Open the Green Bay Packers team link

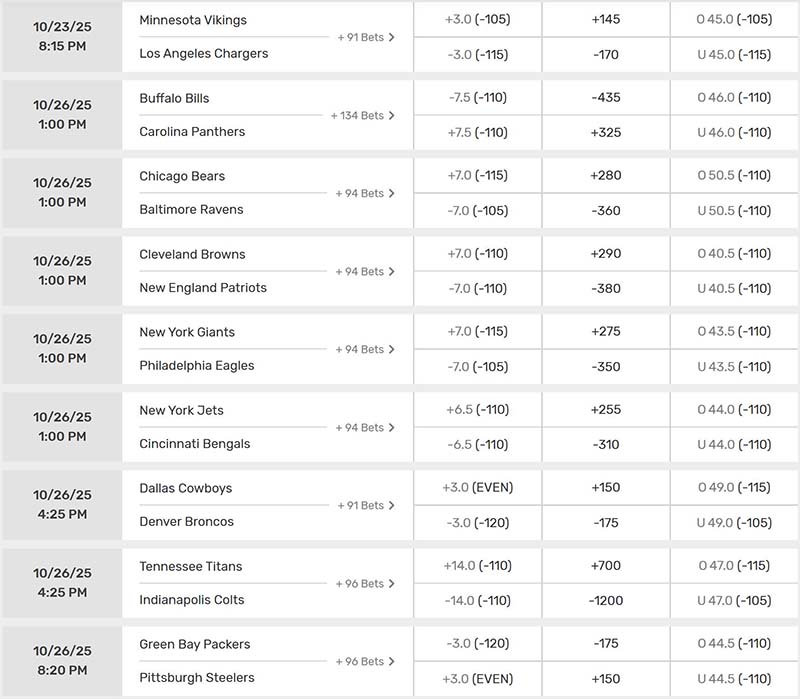click(x=195, y=644)
